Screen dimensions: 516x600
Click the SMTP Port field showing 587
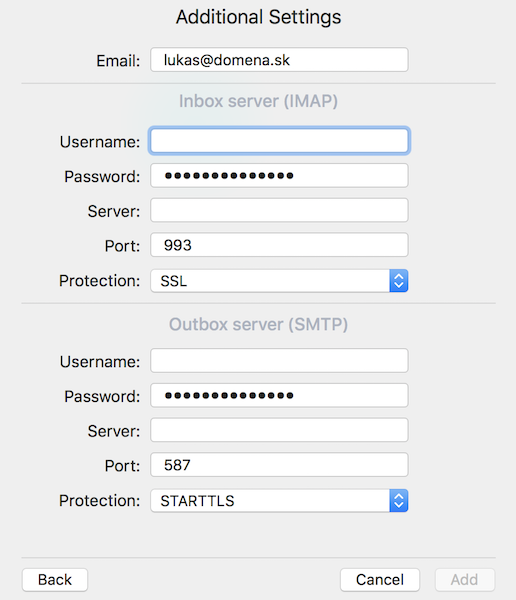279,465
